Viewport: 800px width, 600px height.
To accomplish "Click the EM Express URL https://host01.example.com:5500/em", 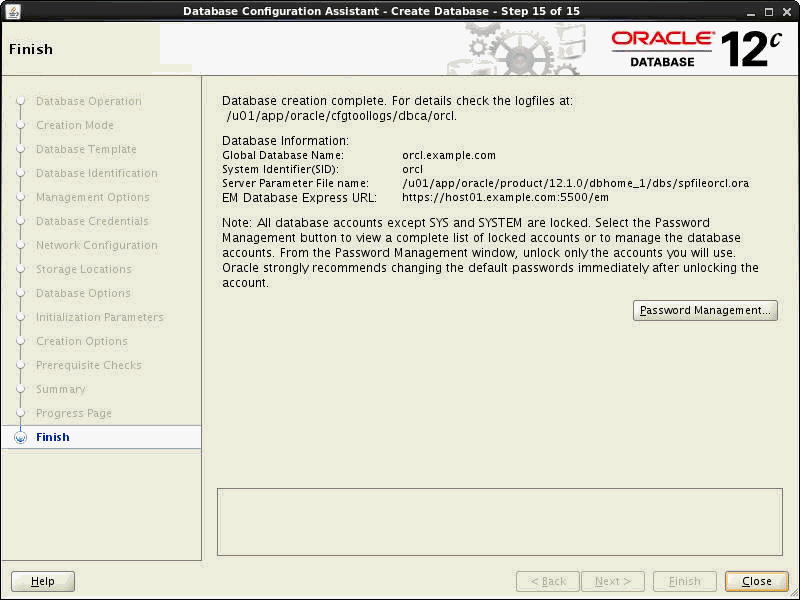I will 505,197.
